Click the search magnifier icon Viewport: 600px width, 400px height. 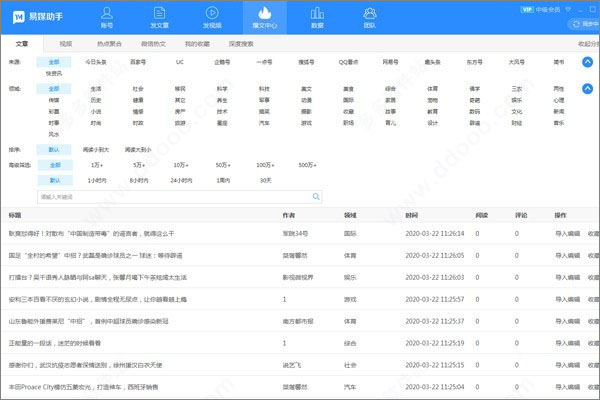315,198
